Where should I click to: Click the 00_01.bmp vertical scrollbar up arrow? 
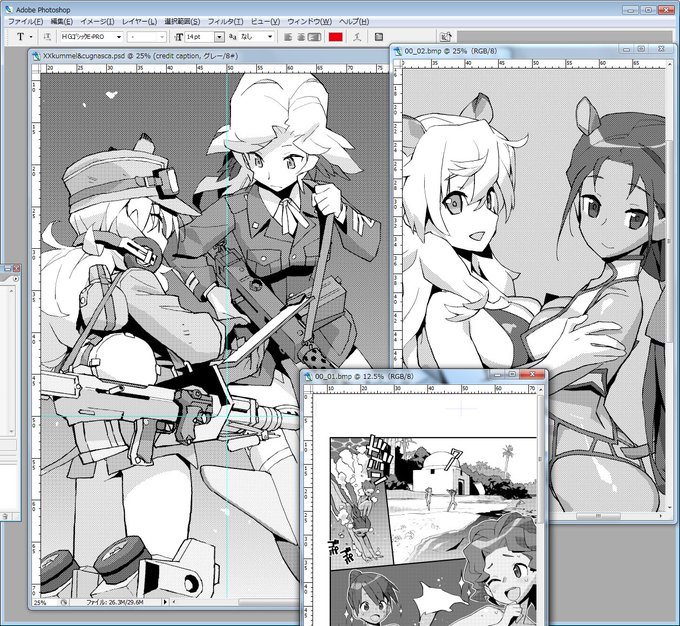(540, 390)
